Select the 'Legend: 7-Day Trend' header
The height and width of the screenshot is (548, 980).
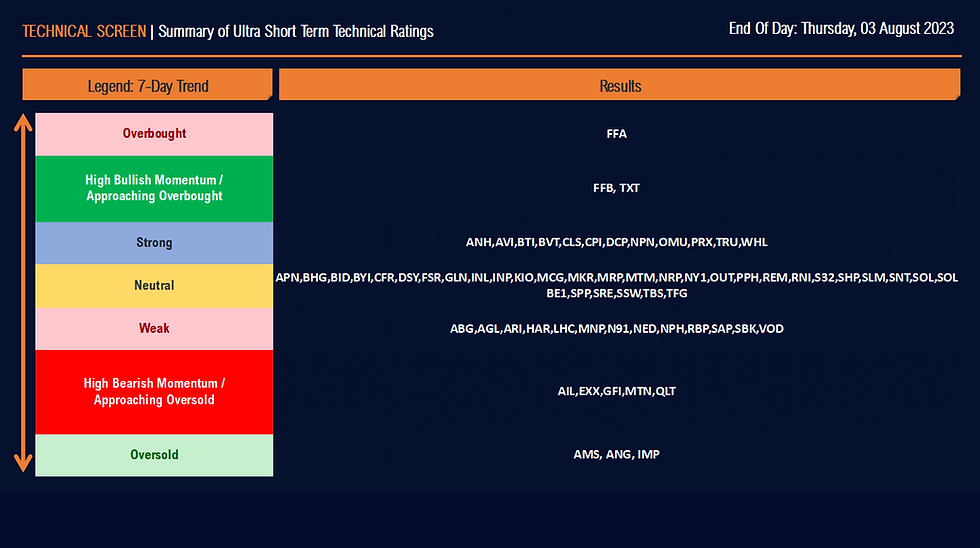coord(148,85)
